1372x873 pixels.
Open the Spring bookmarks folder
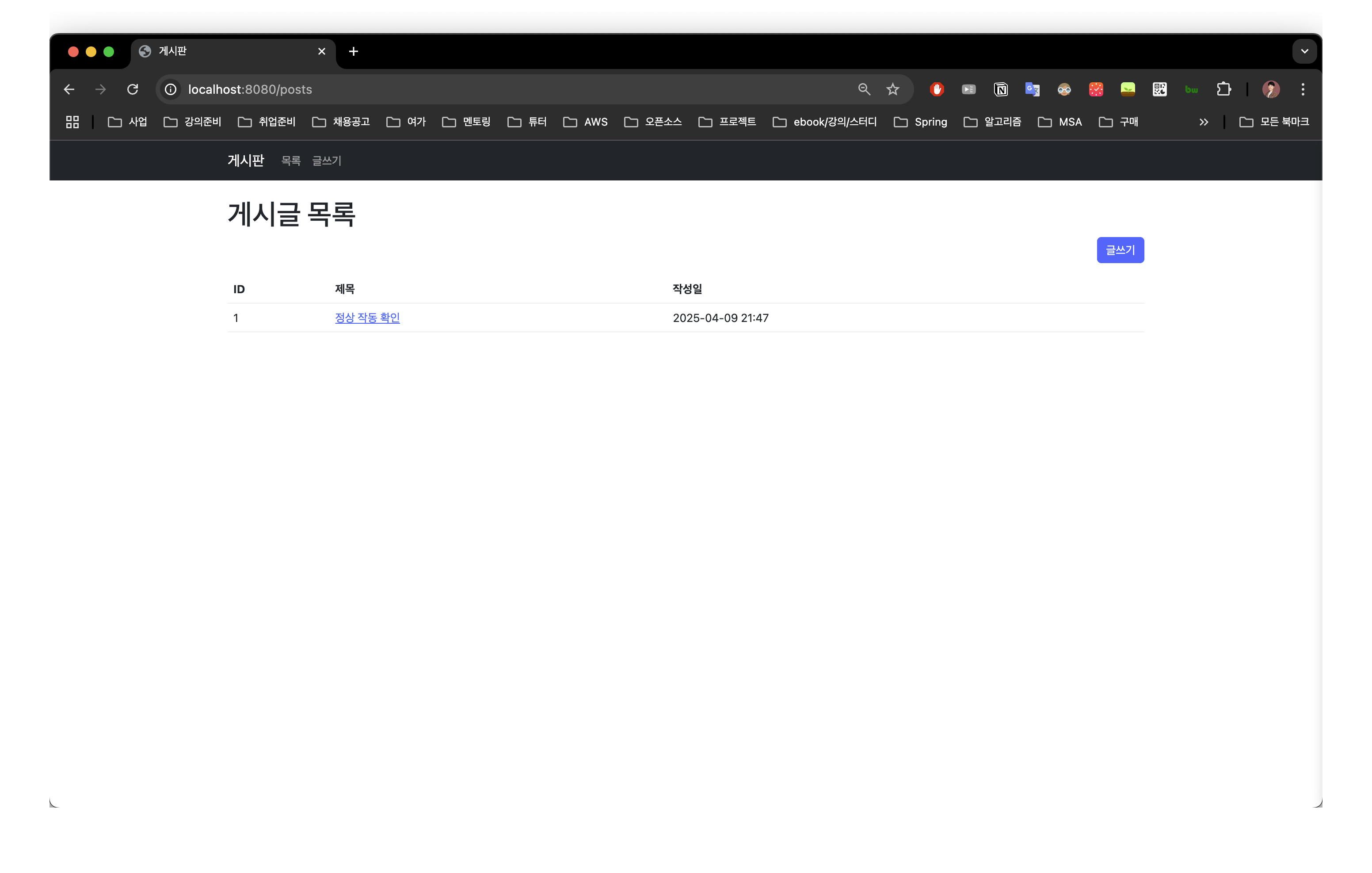click(x=921, y=122)
